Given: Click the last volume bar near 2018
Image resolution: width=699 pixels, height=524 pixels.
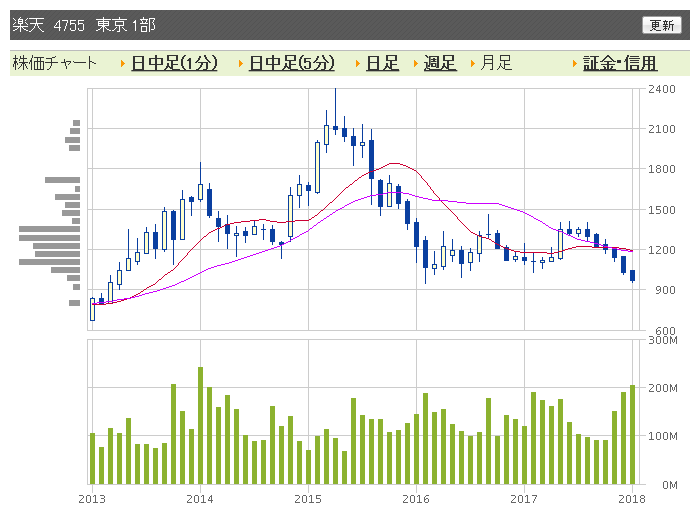Looking at the screenshot, I should [x=632, y=434].
